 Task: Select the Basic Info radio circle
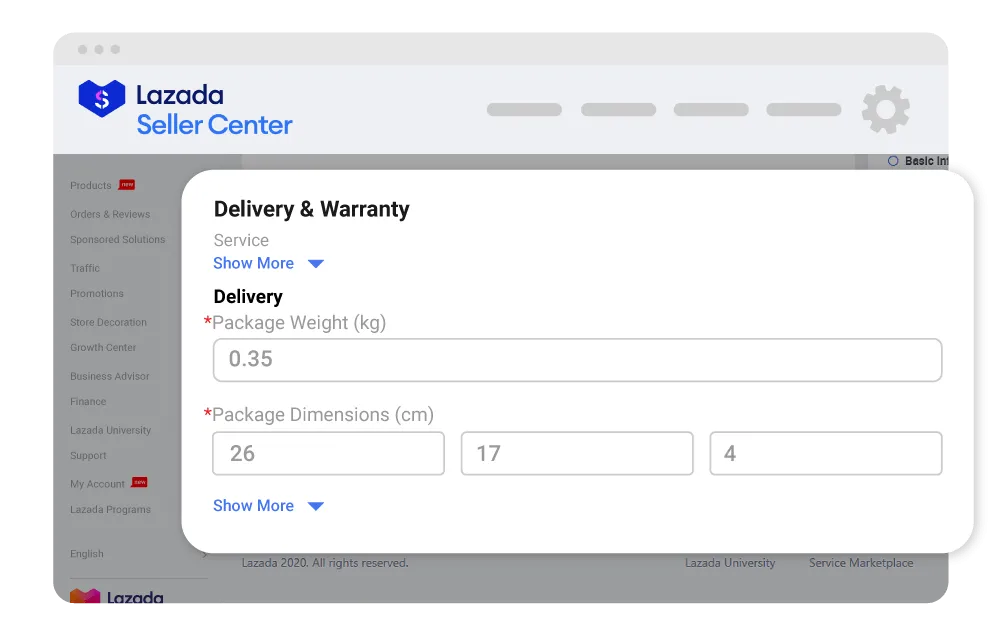point(893,161)
